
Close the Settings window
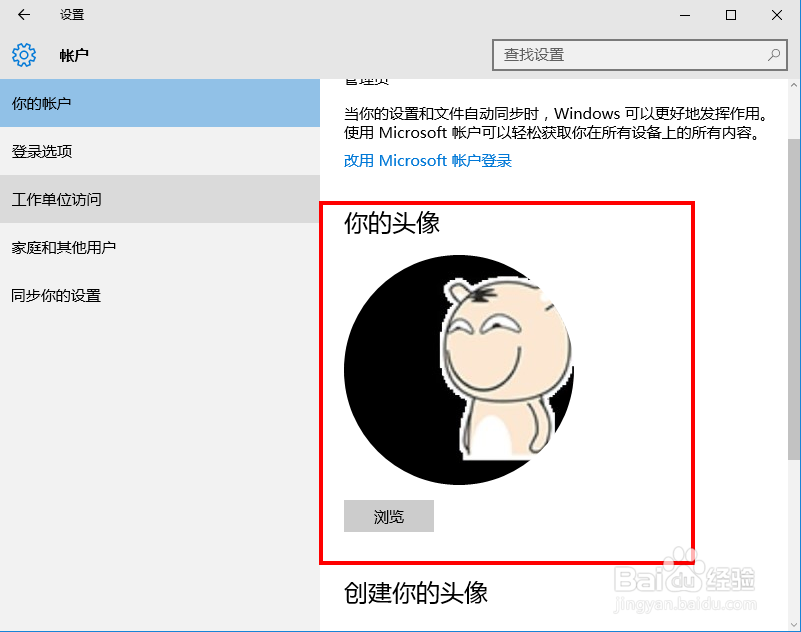(x=776, y=15)
